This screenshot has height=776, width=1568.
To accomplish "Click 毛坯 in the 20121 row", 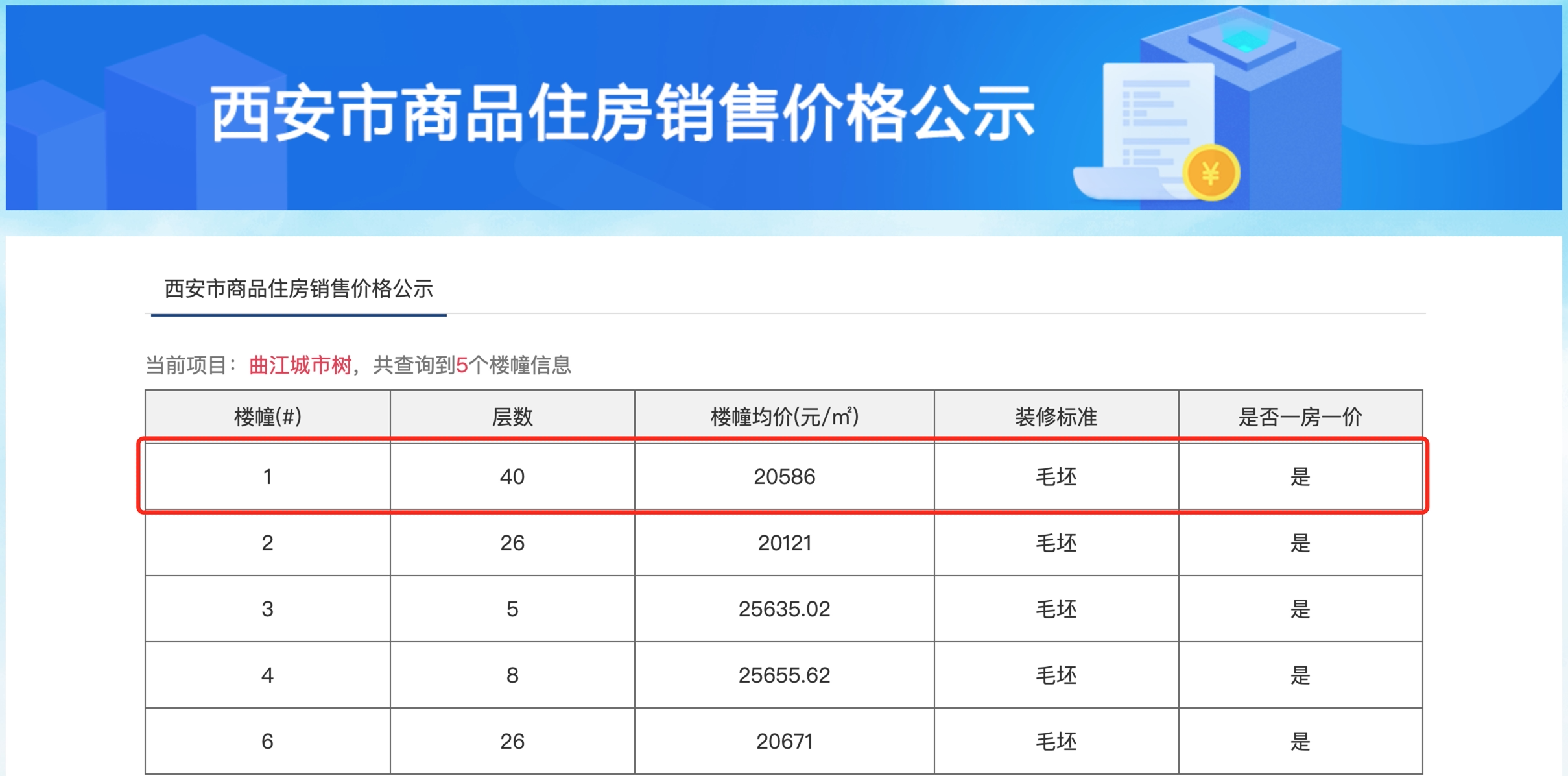I will (x=1056, y=543).
